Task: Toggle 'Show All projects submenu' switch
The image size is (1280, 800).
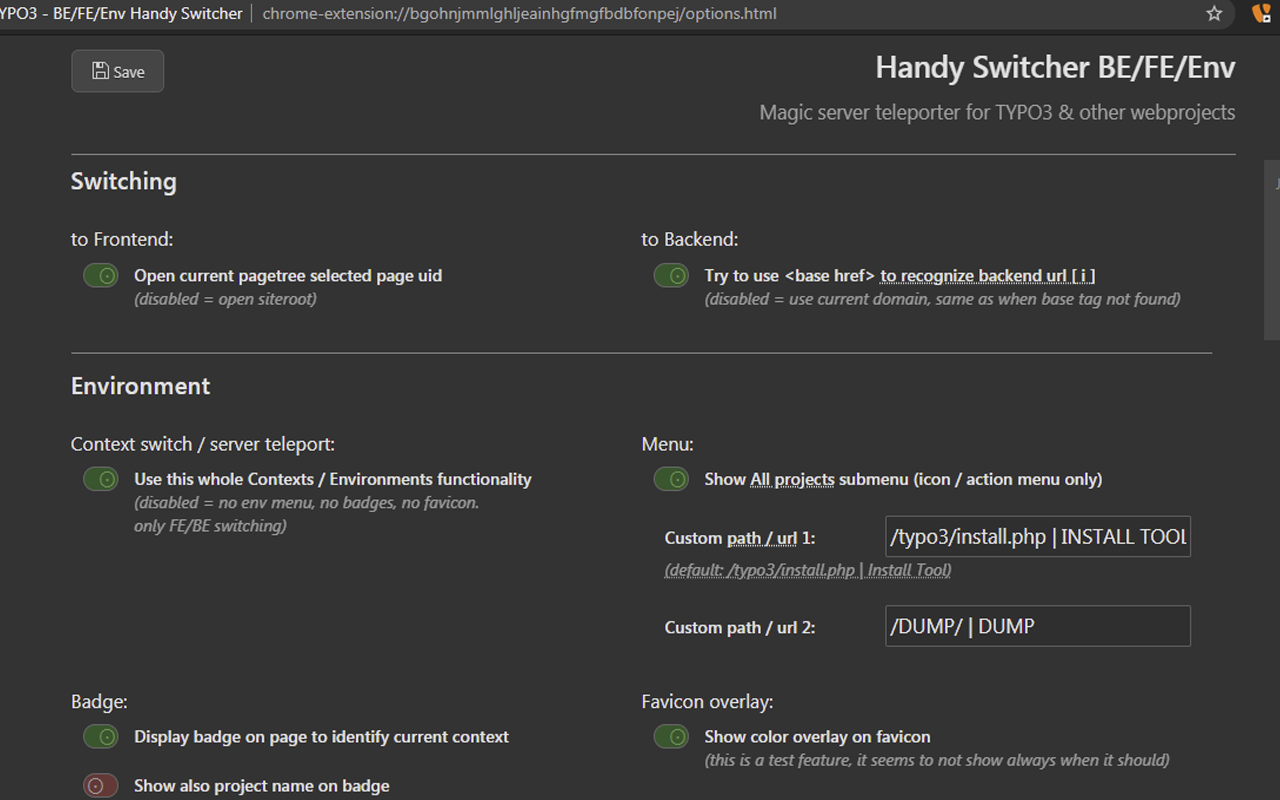Action: [671, 479]
